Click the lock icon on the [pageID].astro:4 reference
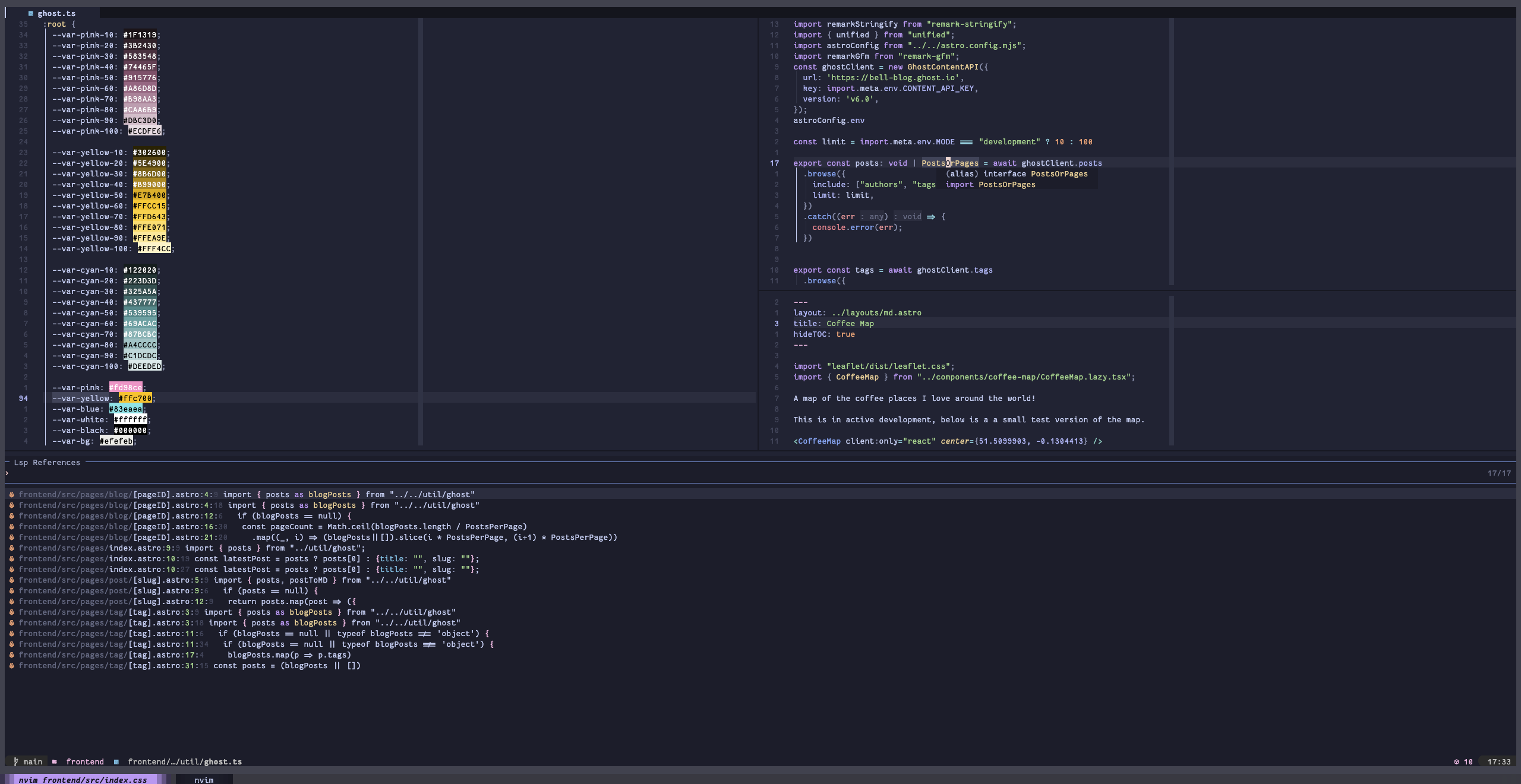This screenshot has height=784, width=1521. [11, 494]
